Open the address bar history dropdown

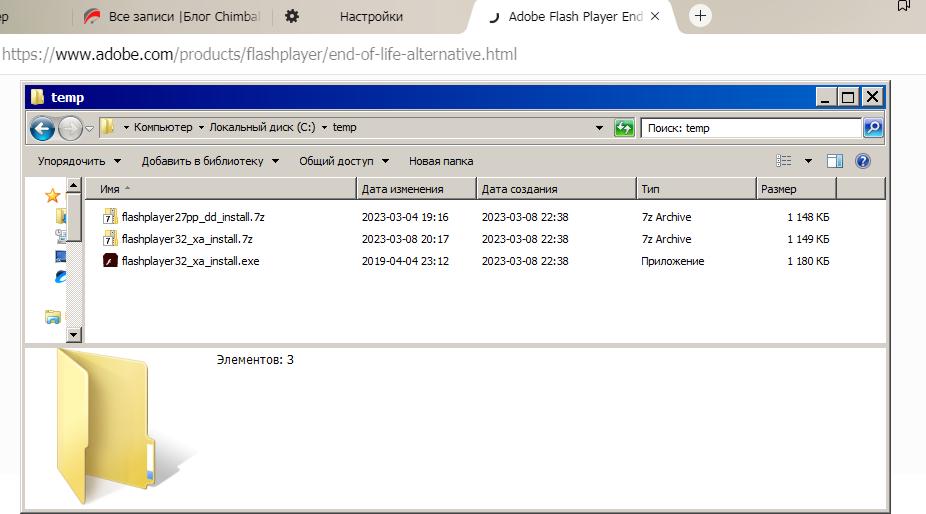600,128
